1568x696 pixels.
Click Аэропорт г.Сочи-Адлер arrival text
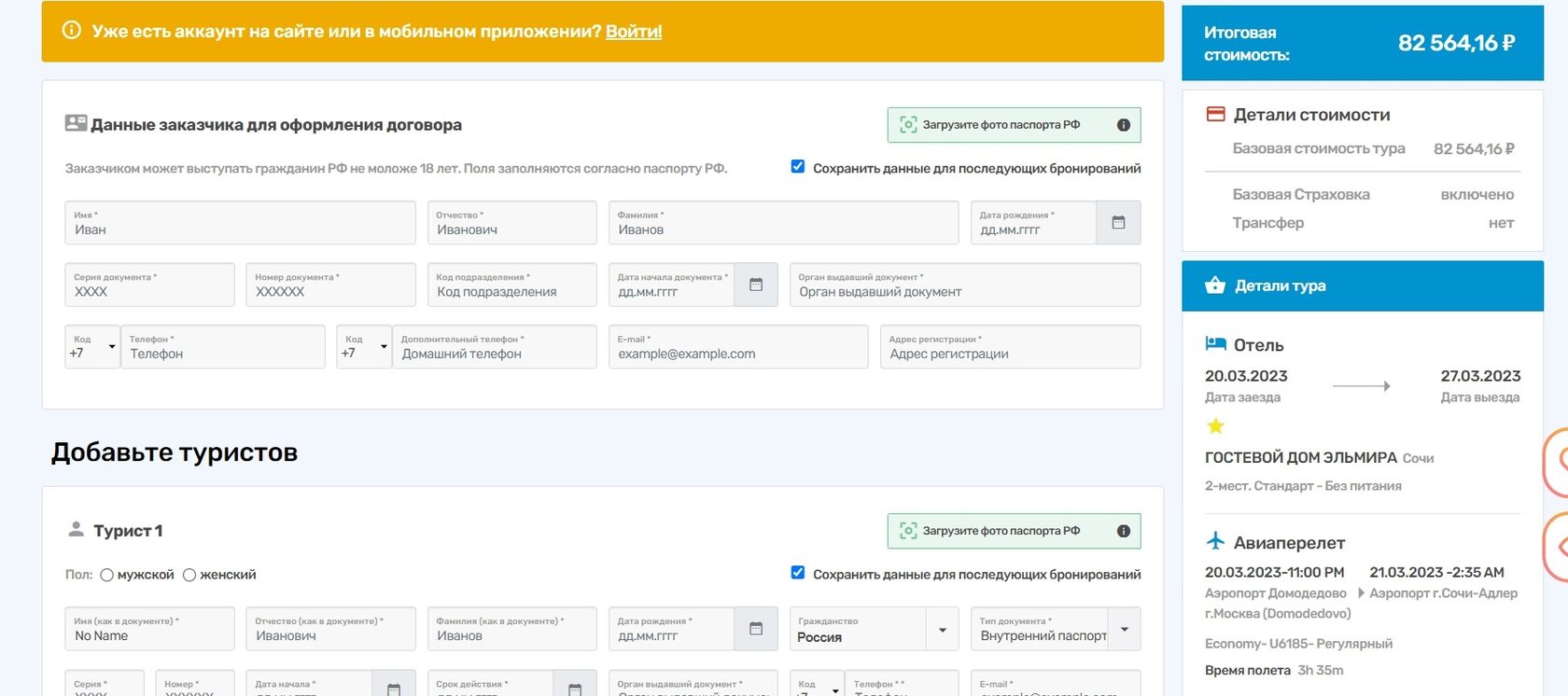click(x=1443, y=593)
